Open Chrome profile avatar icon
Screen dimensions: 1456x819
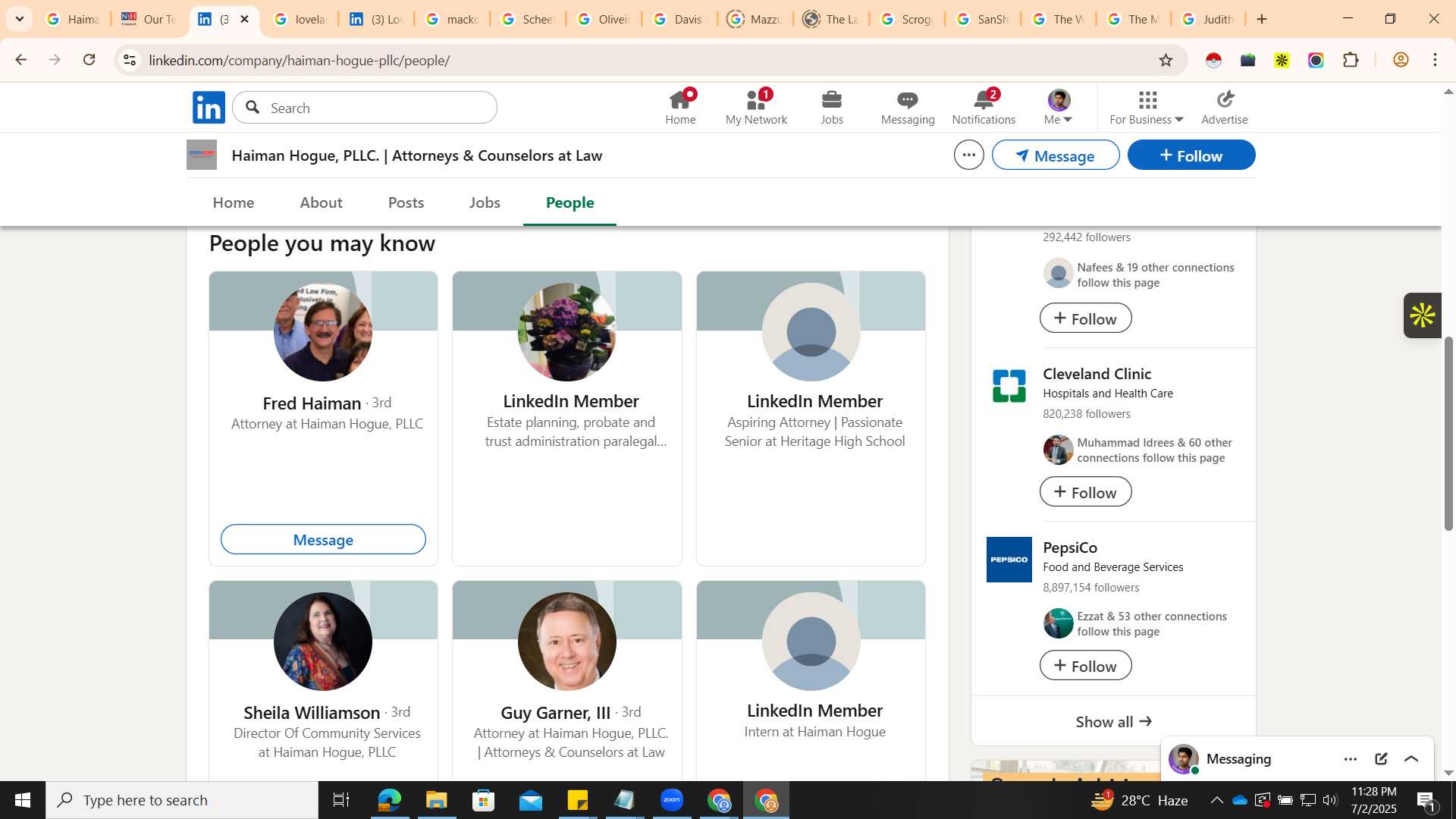pyautogui.click(x=1401, y=60)
